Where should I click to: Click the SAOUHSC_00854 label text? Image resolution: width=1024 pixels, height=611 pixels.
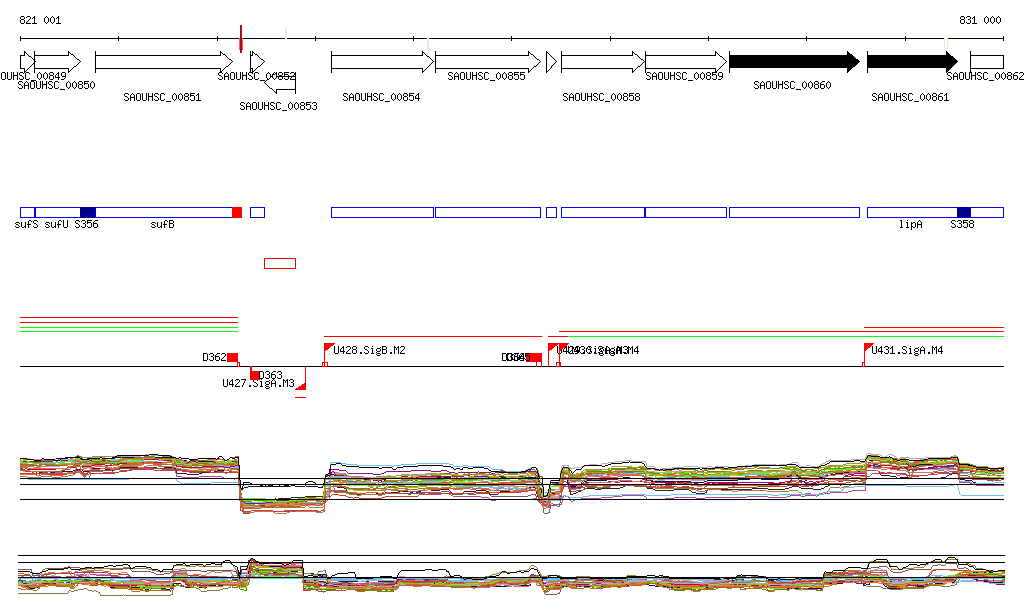click(x=381, y=97)
